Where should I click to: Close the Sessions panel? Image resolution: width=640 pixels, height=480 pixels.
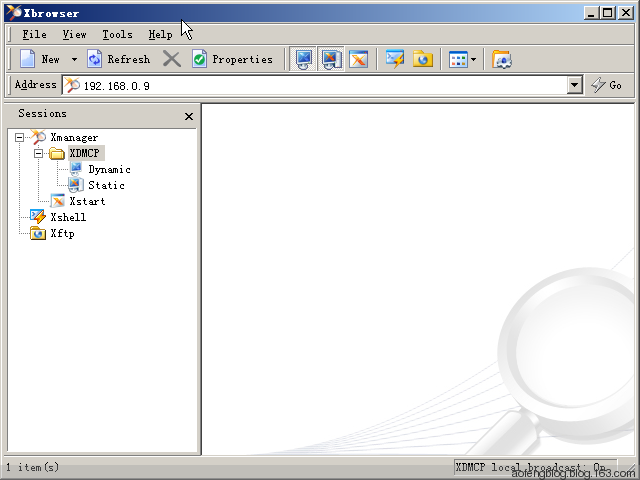point(189,117)
